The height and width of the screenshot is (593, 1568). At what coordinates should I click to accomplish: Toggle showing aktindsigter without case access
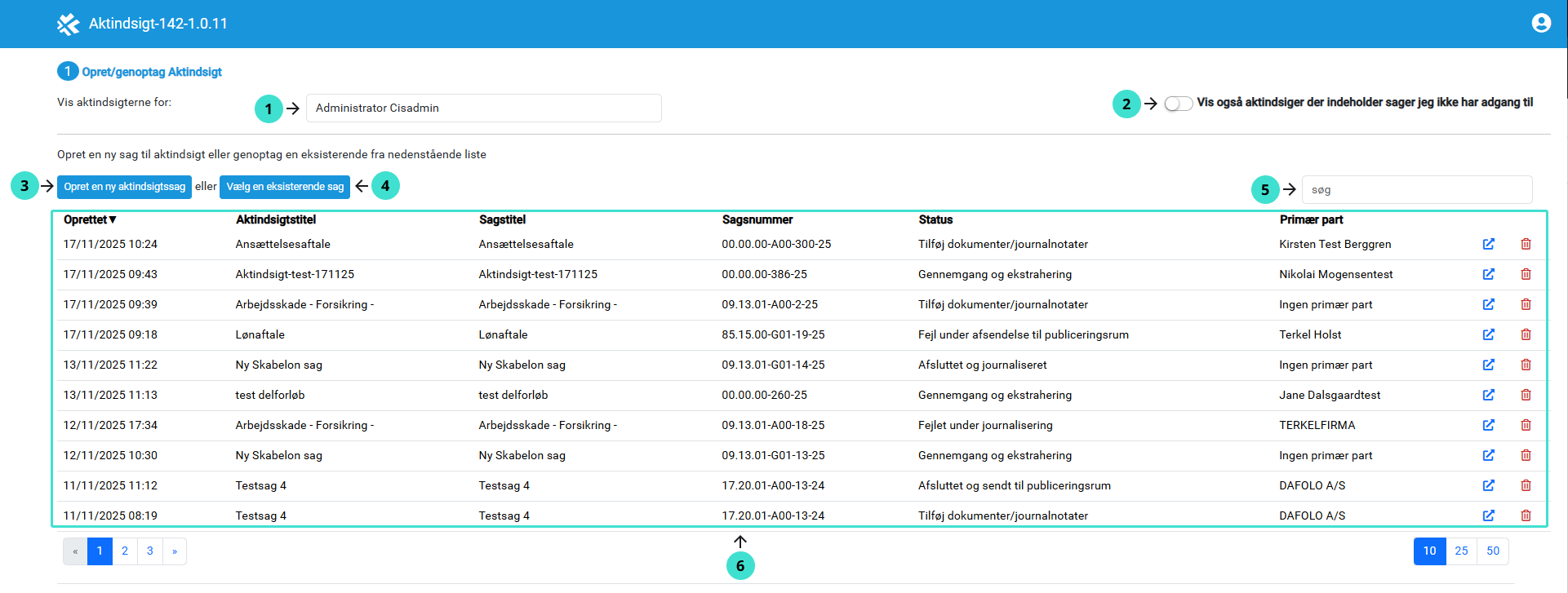point(1178,104)
